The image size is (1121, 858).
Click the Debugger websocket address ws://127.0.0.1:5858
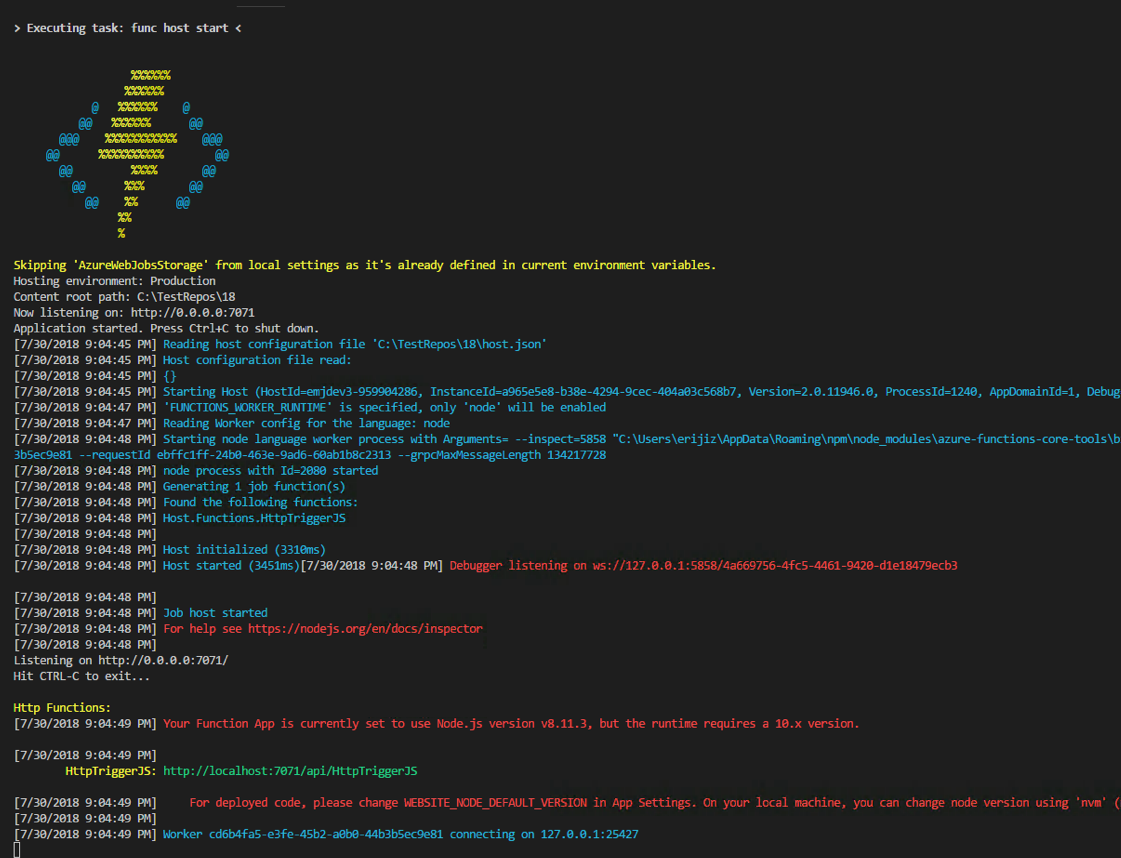775,566
